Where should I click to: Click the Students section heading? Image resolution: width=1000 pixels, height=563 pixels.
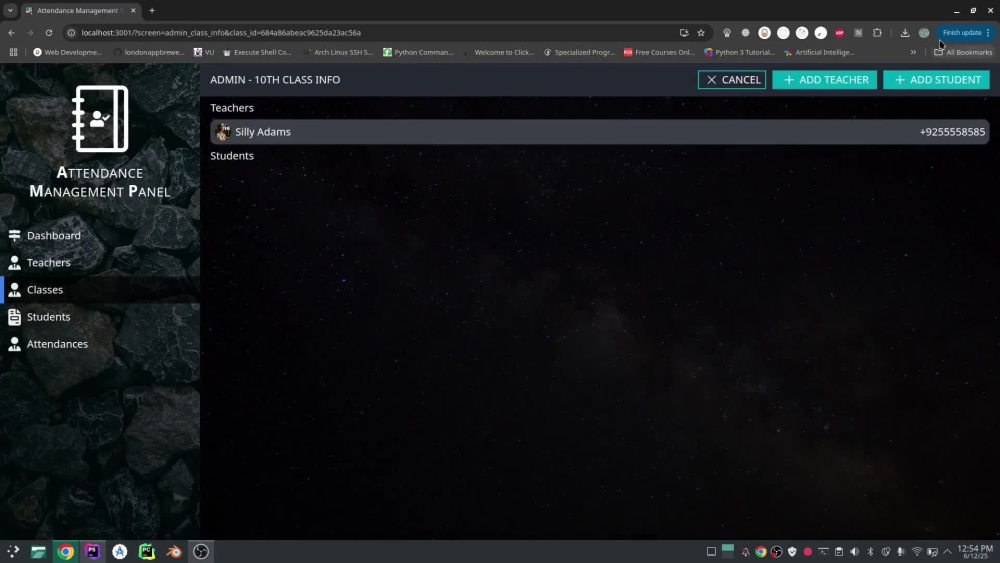(x=232, y=156)
